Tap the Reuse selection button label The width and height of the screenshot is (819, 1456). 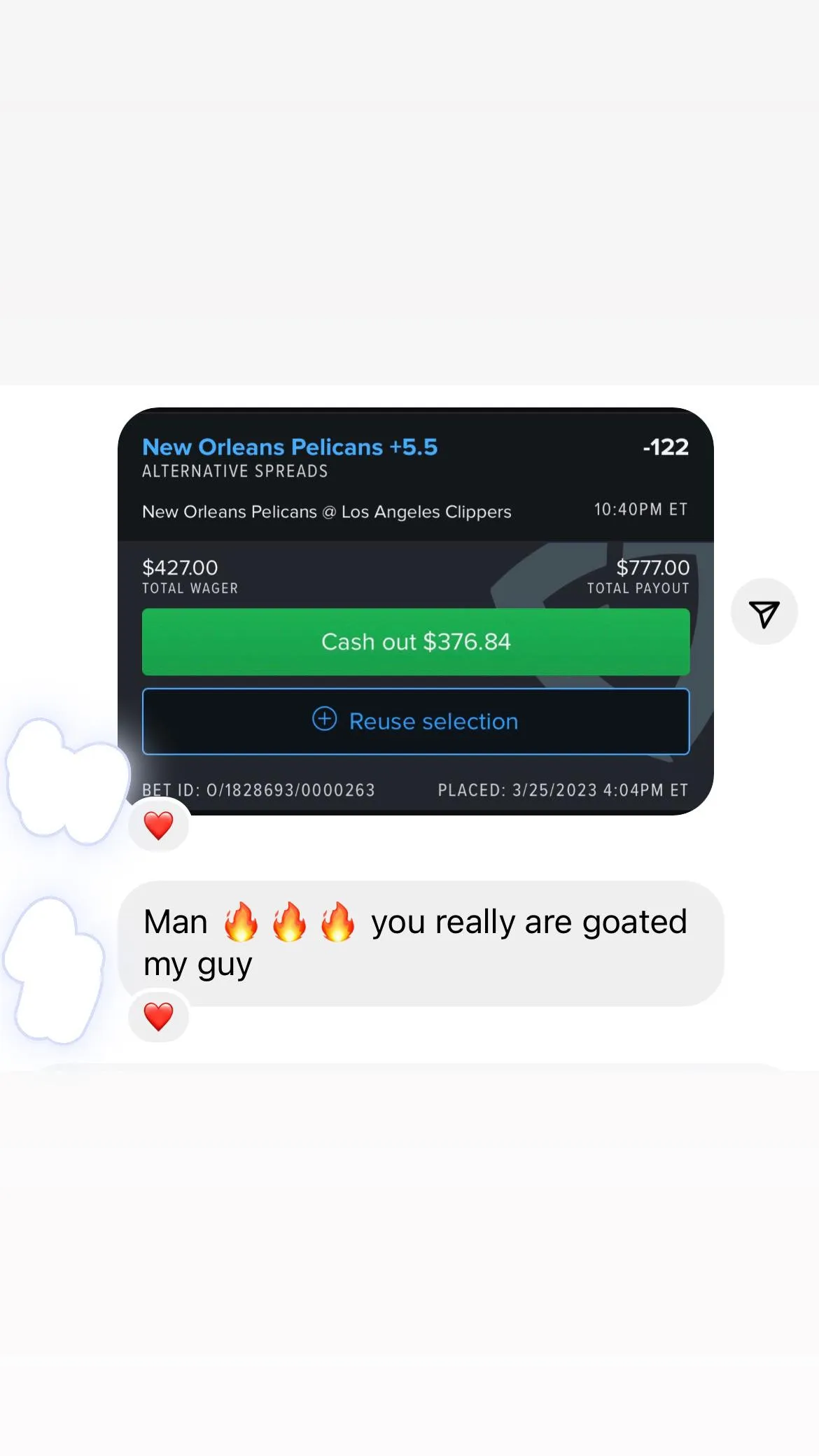pyautogui.click(x=433, y=722)
